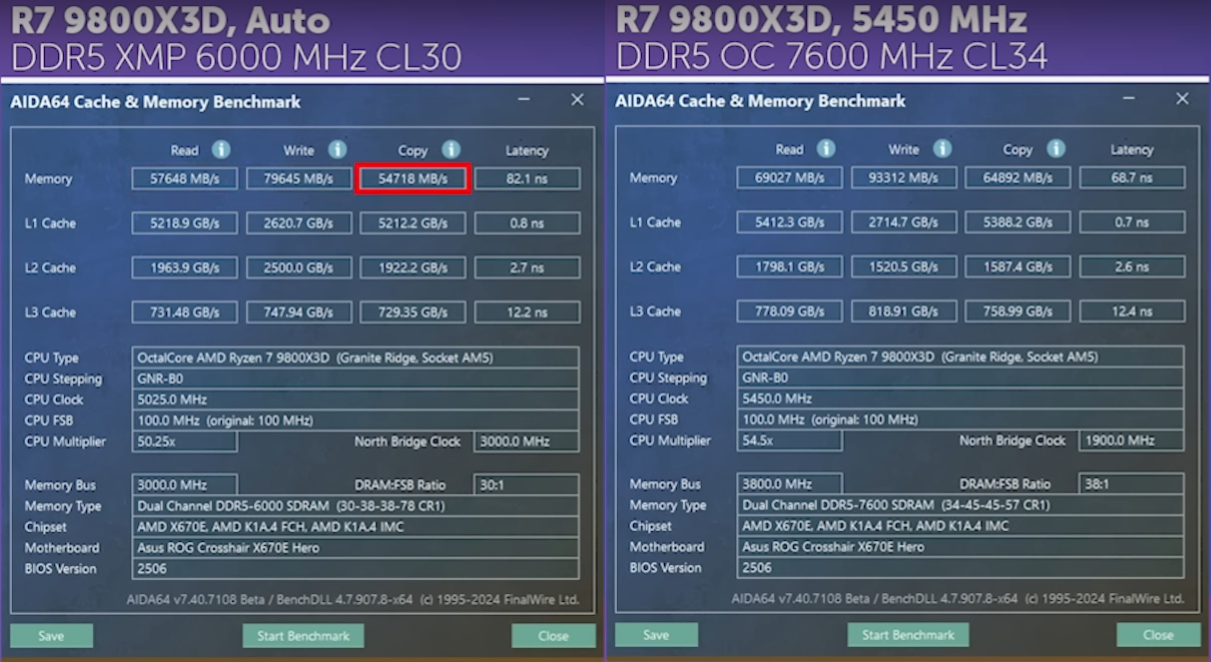This screenshot has height=662, width=1211.
Task: Select Memory copy value 54718 MB/s
Action: point(412,179)
